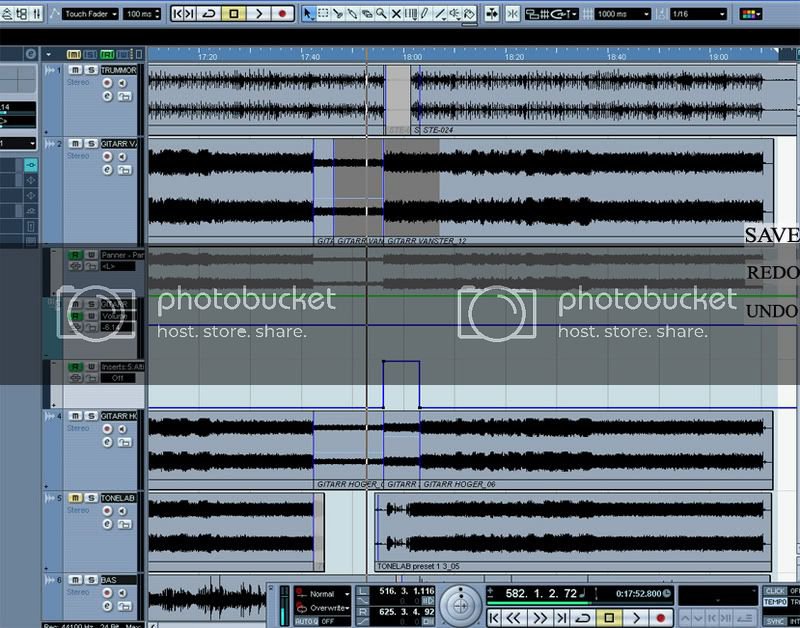Select the Color paint bucket tool
Viewport: 800px width, 628px height.
click(x=469, y=14)
